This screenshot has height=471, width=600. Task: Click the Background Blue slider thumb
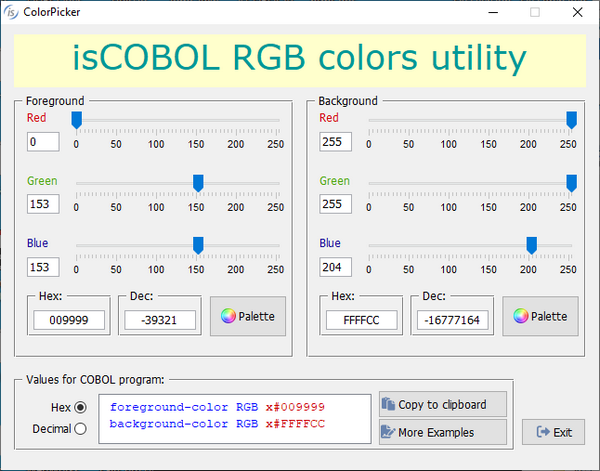pyautogui.click(x=532, y=245)
